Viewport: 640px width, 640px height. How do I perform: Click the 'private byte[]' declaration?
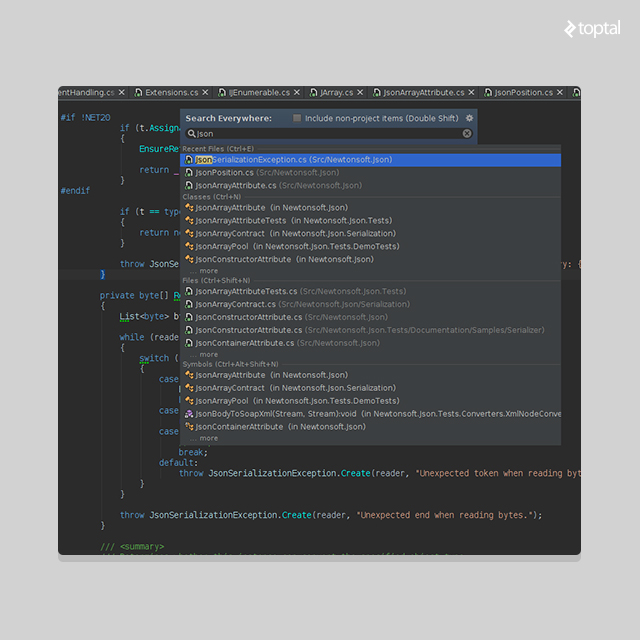(x=134, y=296)
